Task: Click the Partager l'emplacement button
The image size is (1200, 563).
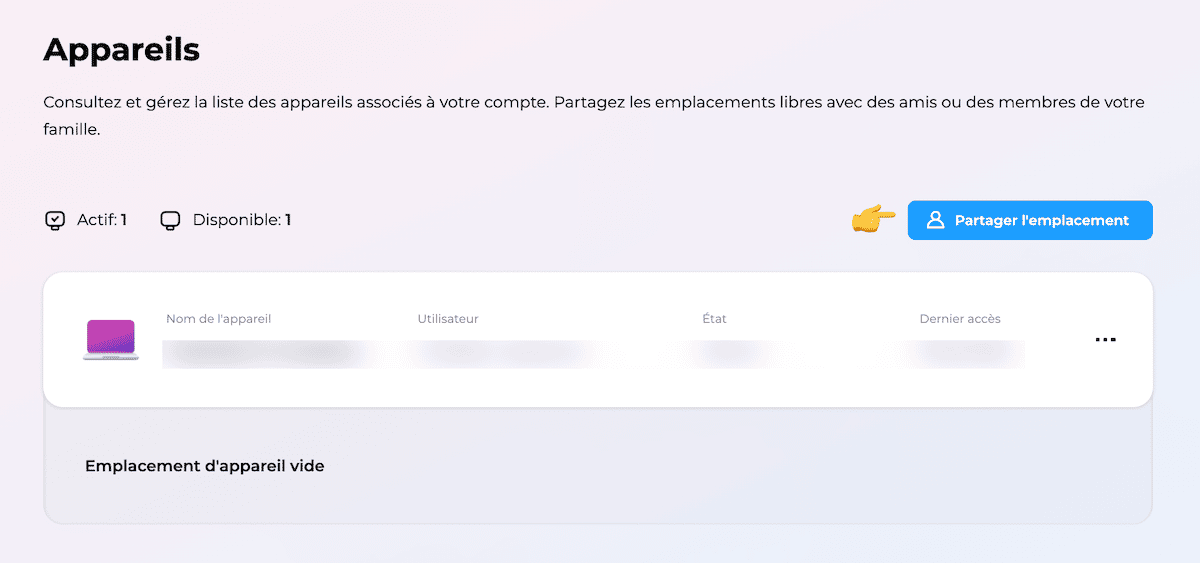Action: pyautogui.click(x=1030, y=220)
